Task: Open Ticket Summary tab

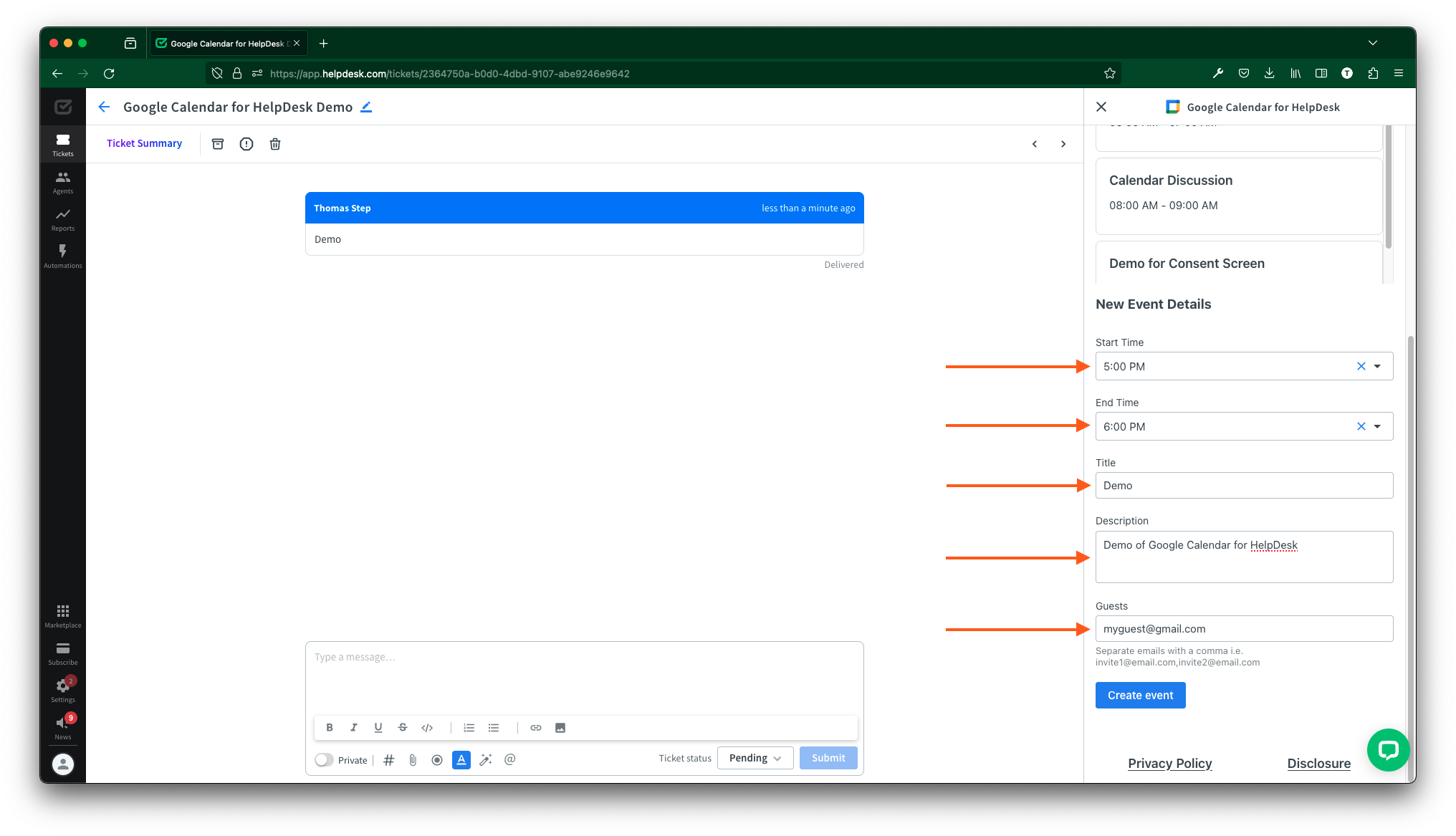Action: [144, 143]
